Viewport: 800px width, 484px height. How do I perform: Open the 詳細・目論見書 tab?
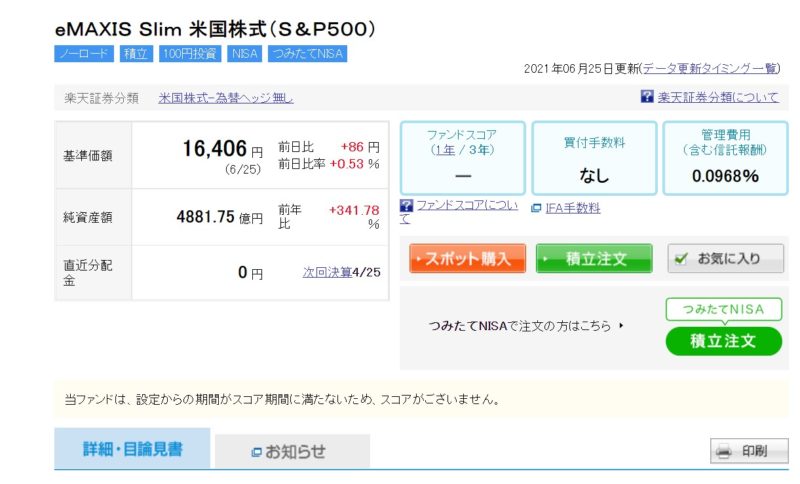[132, 449]
